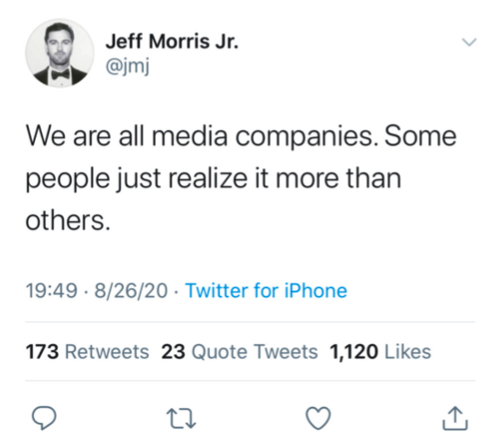Click the display name Jeff Morris Jr.
Image resolution: width=497 pixels, height=445 pixels.
(x=172, y=42)
